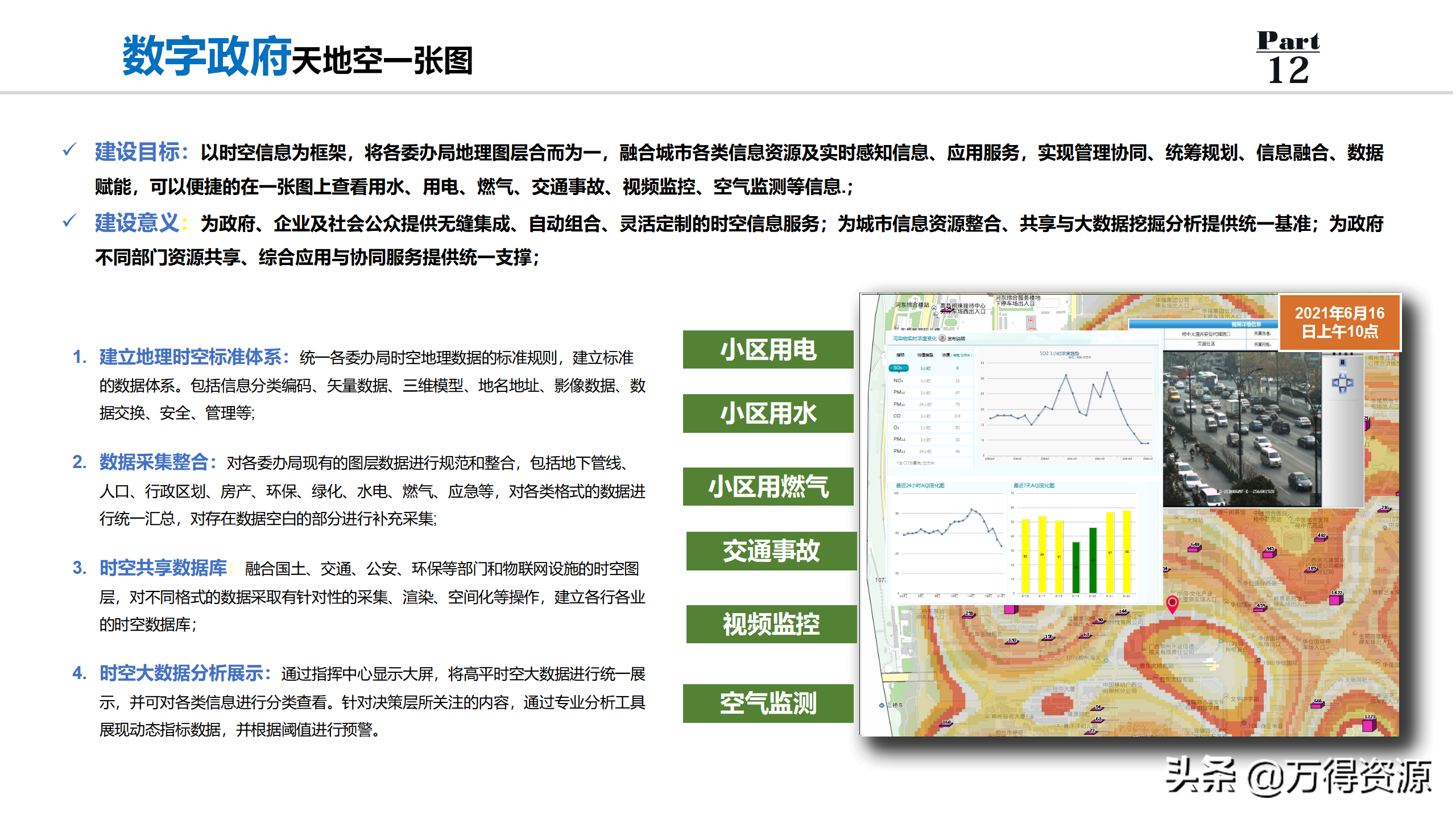Click the 交通事故 green button

point(771,551)
